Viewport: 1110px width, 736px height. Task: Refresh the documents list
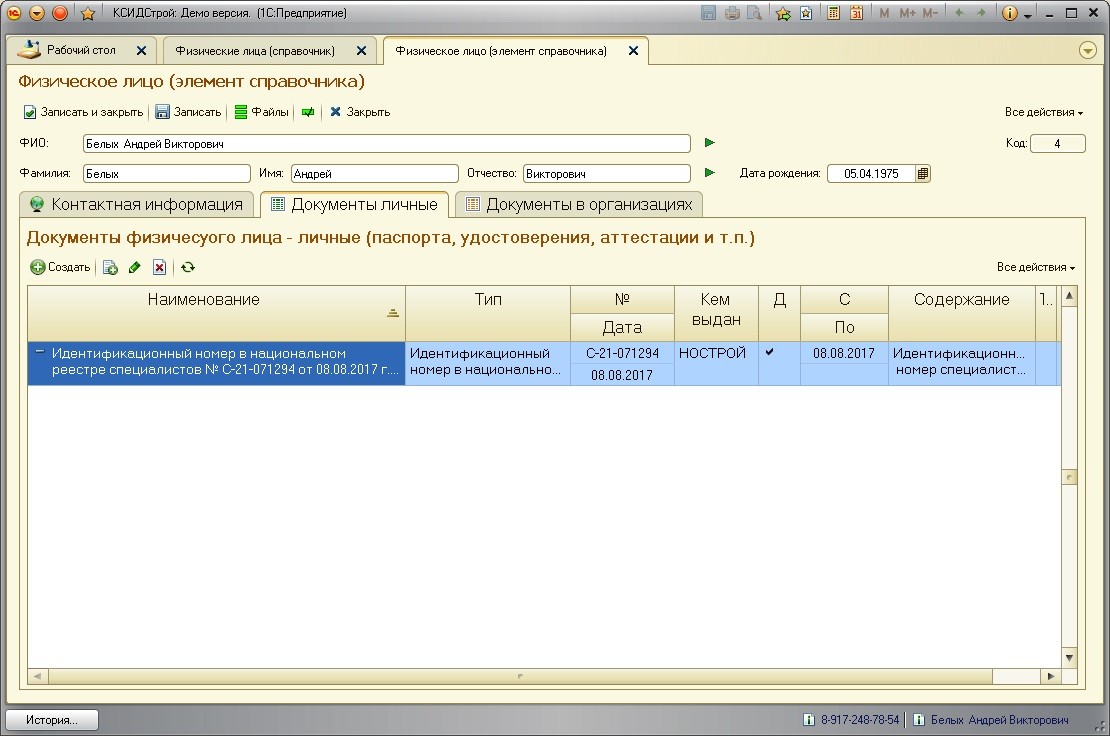187,267
